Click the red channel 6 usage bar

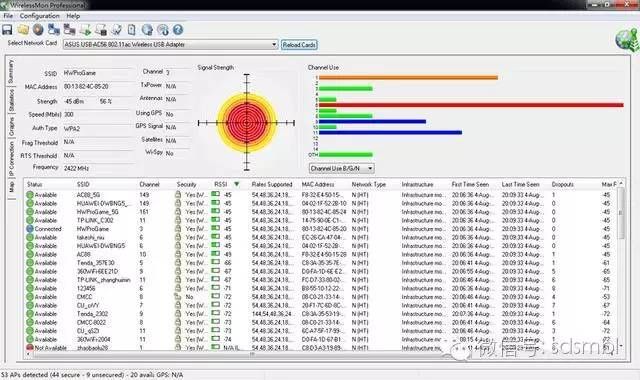pyautogui.click(x=471, y=105)
